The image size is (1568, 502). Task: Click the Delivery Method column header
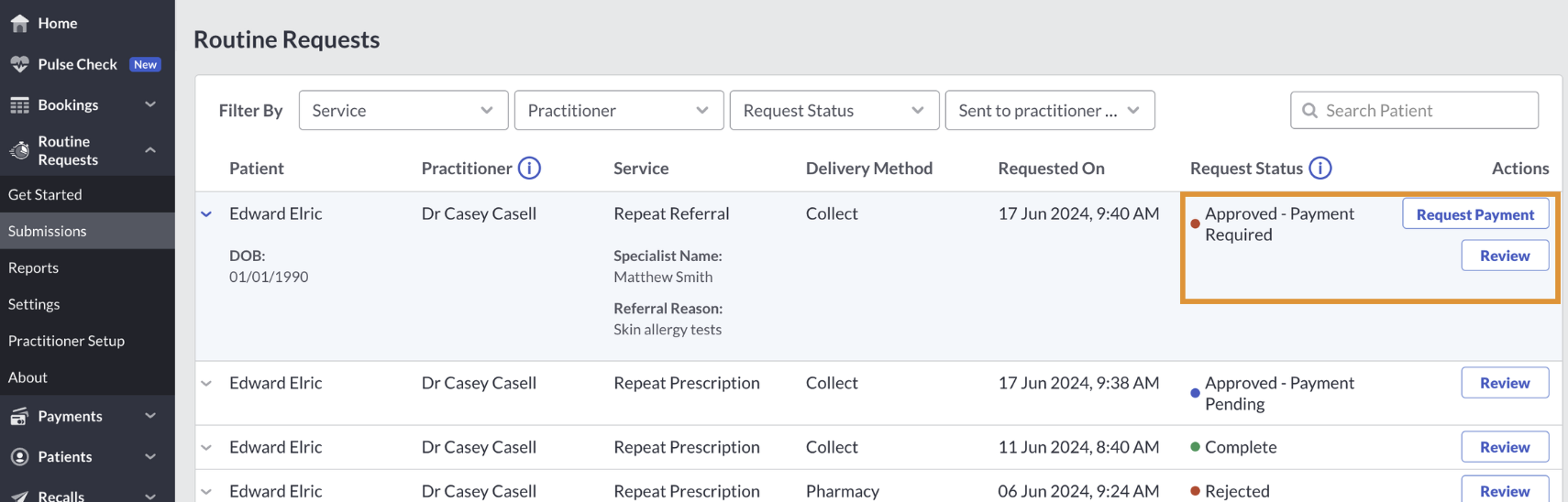tap(869, 168)
